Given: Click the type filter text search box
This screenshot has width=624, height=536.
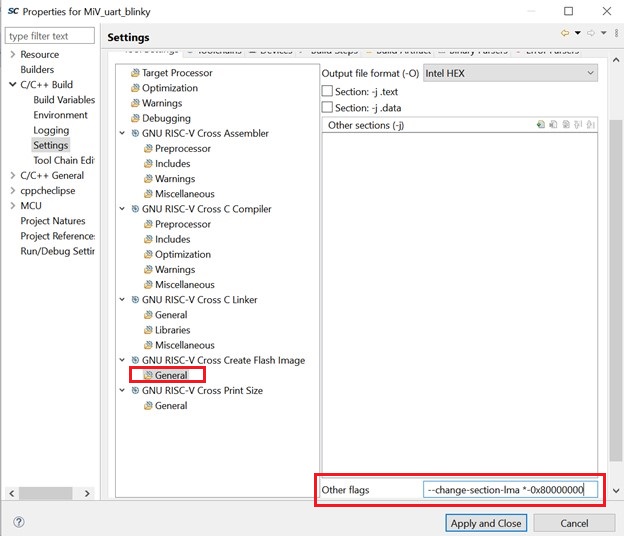Looking at the screenshot, I should pos(50,36).
